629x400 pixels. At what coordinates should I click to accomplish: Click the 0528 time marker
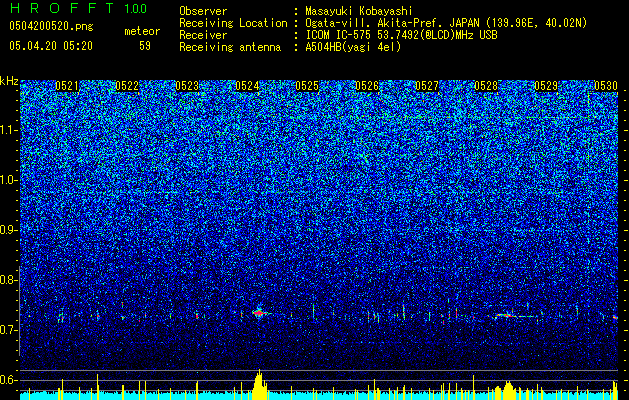486,86
